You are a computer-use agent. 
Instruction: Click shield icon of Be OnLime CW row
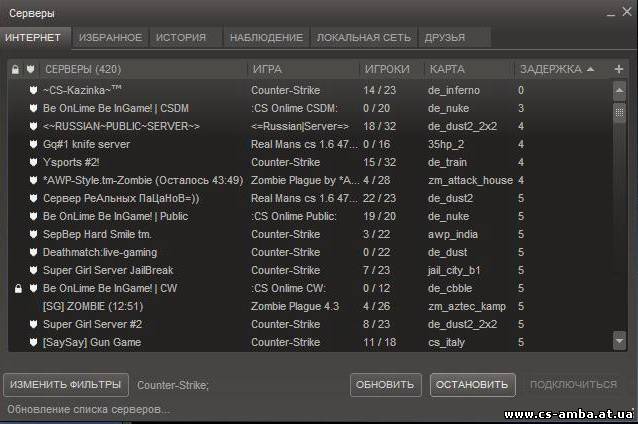(34, 288)
